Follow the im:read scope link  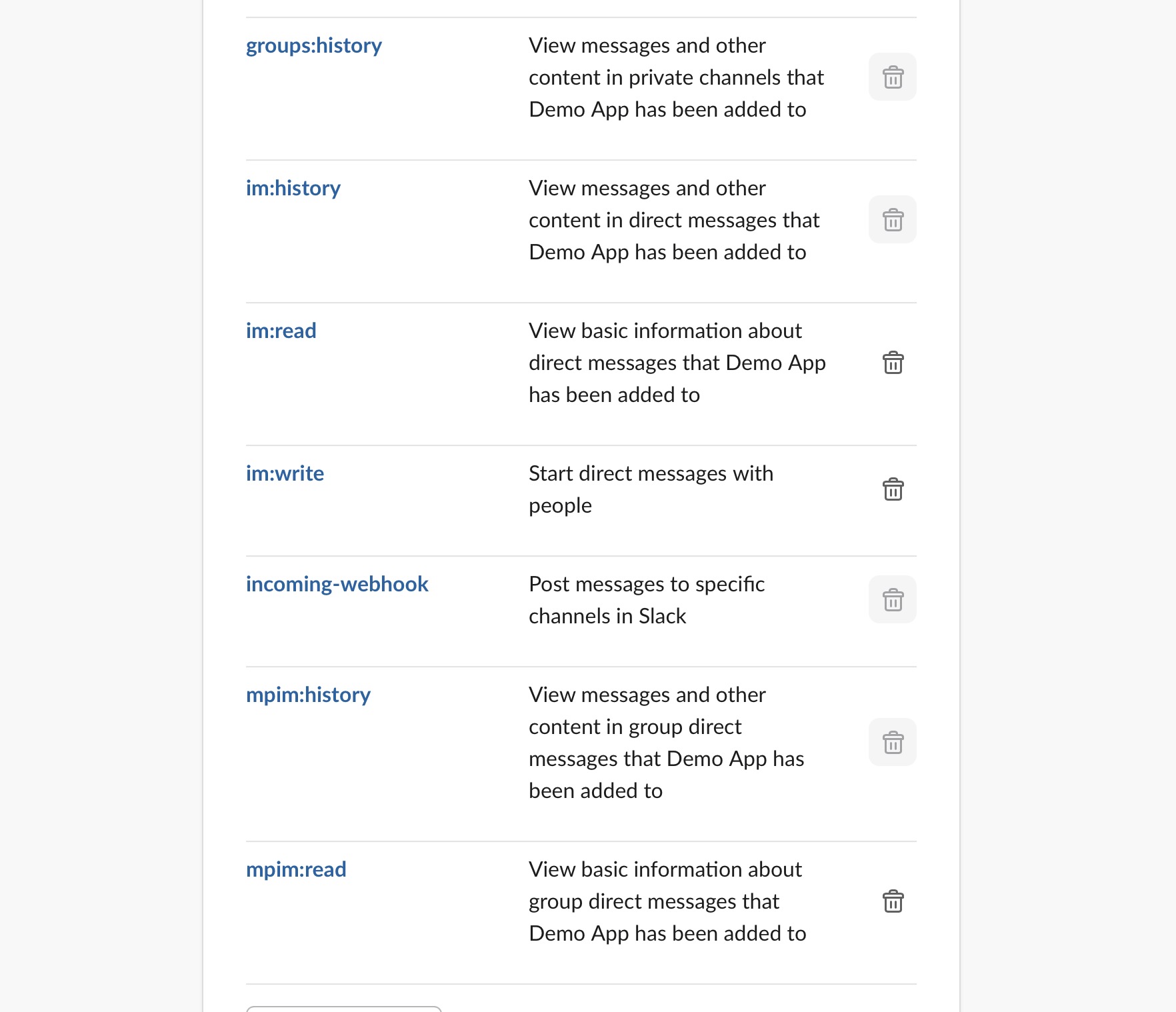point(281,331)
